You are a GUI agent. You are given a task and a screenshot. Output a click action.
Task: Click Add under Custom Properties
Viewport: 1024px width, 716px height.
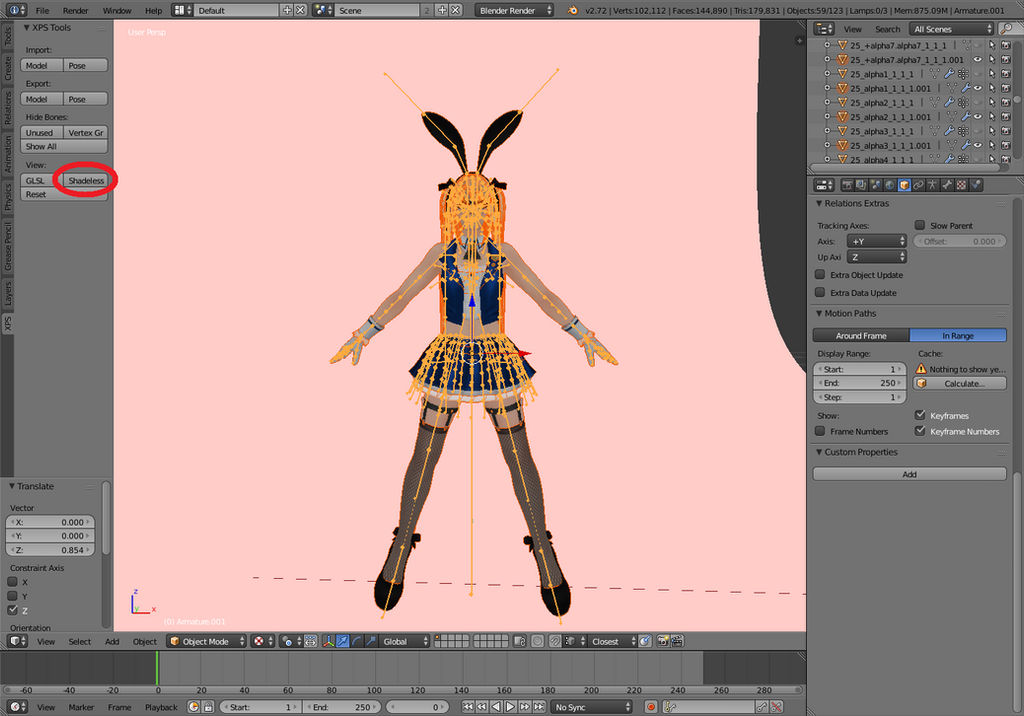[x=909, y=474]
